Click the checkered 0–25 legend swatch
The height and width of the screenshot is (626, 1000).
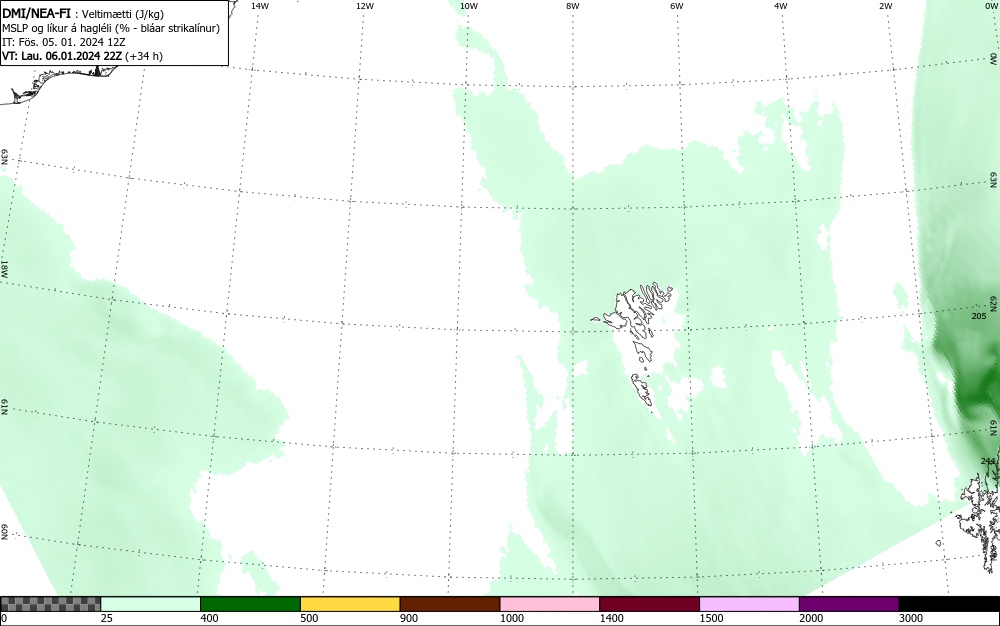(50, 604)
